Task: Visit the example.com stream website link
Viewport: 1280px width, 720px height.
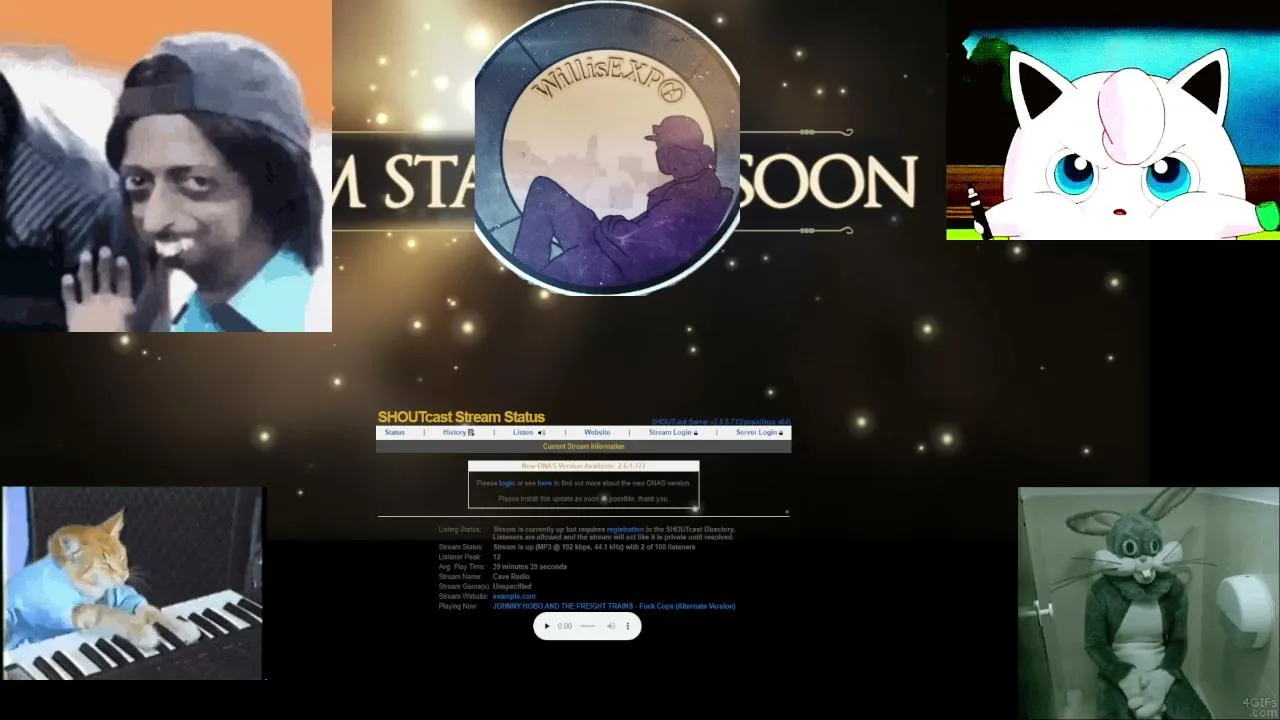Action: pyautogui.click(x=514, y=597)
